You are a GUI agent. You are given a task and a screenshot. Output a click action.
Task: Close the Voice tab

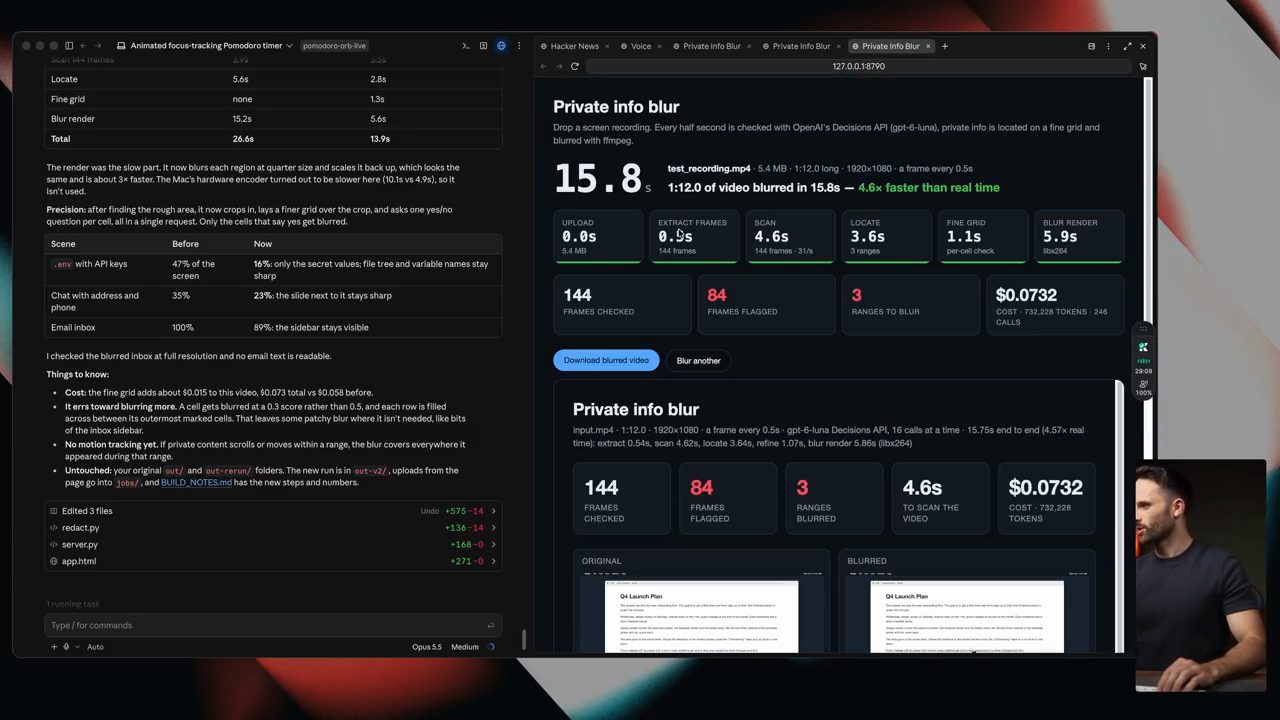pyautogui.click(x=662, y=46)
